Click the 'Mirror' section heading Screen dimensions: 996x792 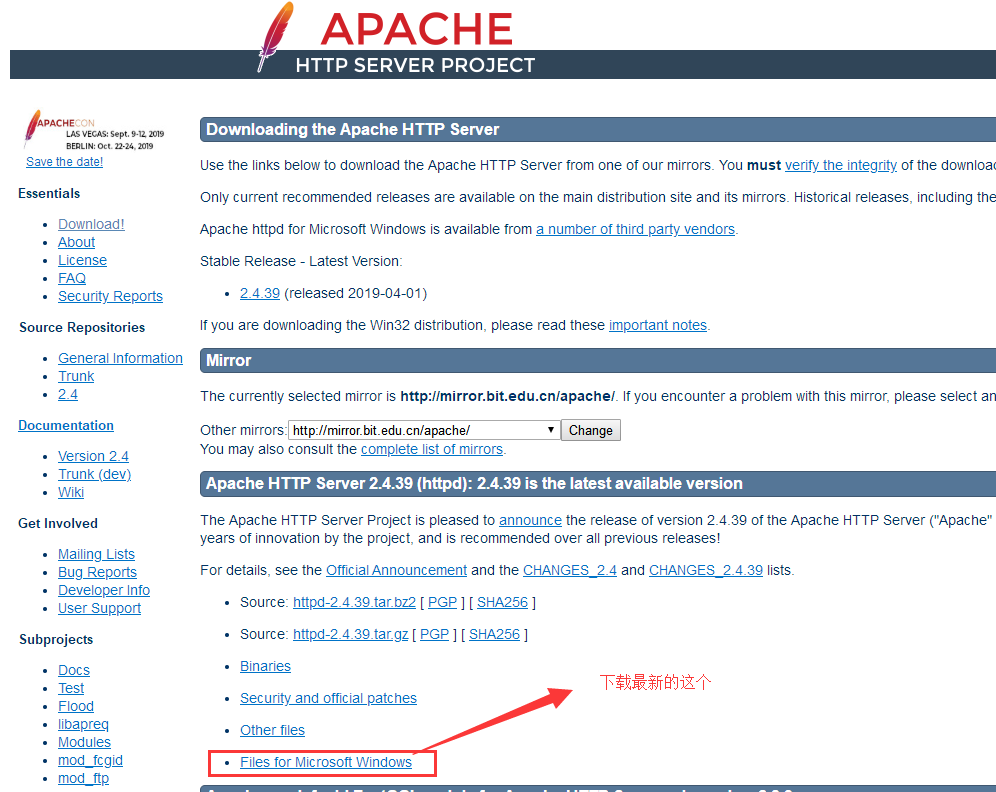pyautogui.click(x=229, y=361)
